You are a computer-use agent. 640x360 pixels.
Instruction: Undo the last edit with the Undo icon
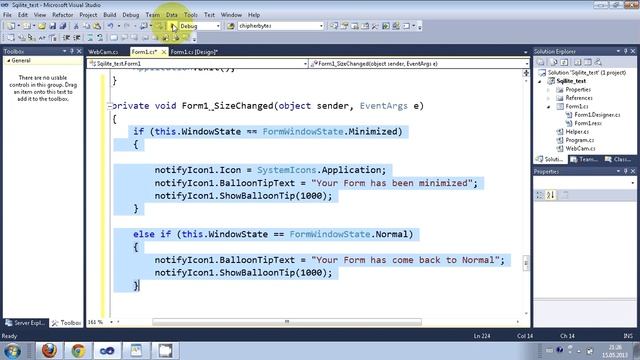pos(110,26)
